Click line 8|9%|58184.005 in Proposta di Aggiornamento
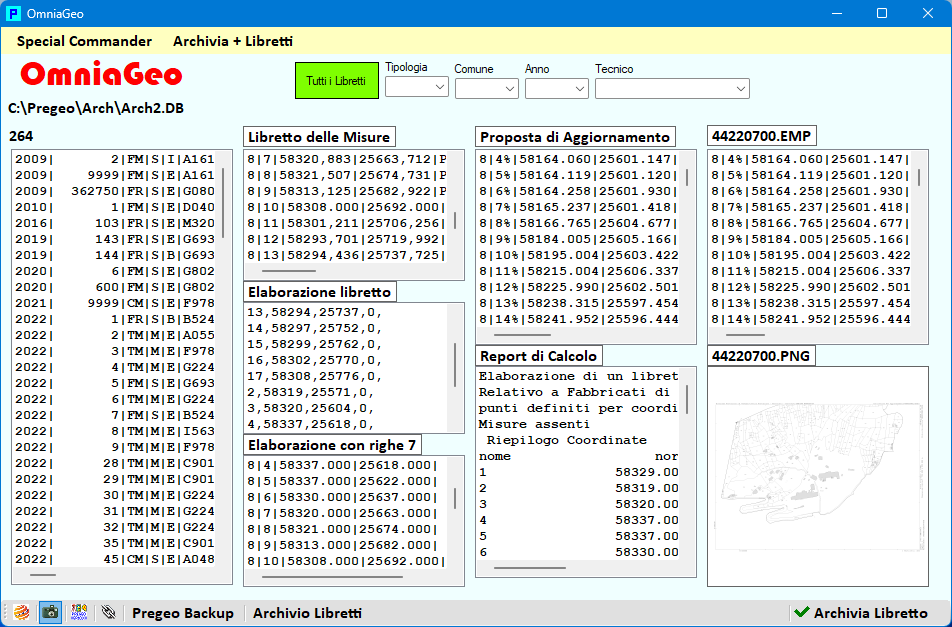This screenshot has height=627, width=952. click(x=578, y=239)
